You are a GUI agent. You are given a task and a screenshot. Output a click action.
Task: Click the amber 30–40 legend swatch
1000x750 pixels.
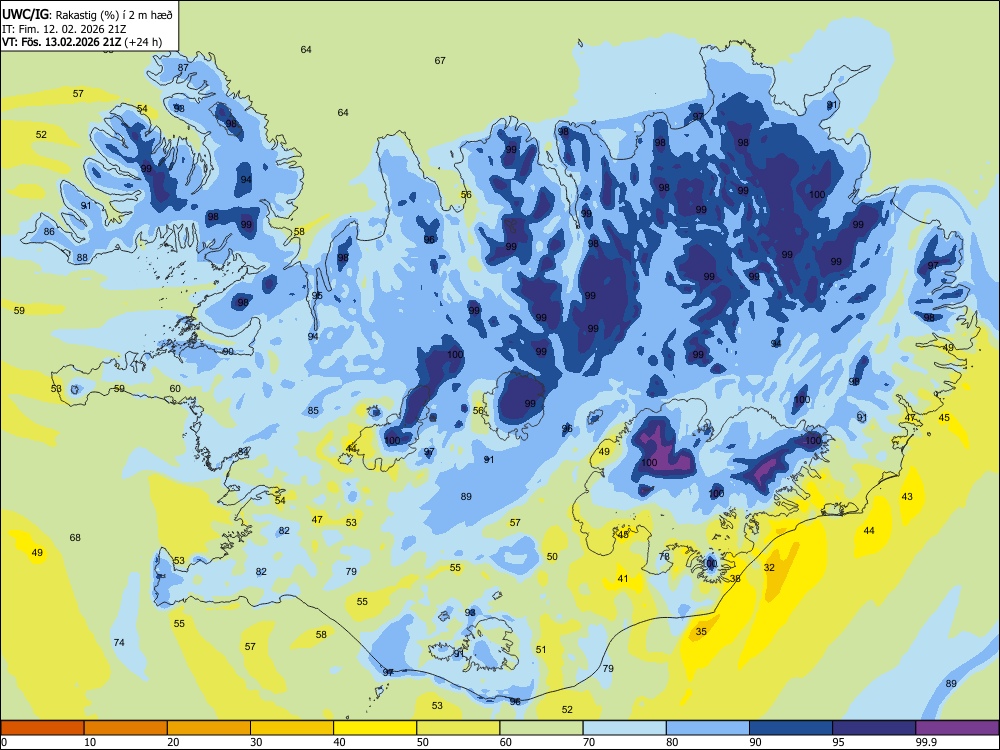(x=292, y=728)
